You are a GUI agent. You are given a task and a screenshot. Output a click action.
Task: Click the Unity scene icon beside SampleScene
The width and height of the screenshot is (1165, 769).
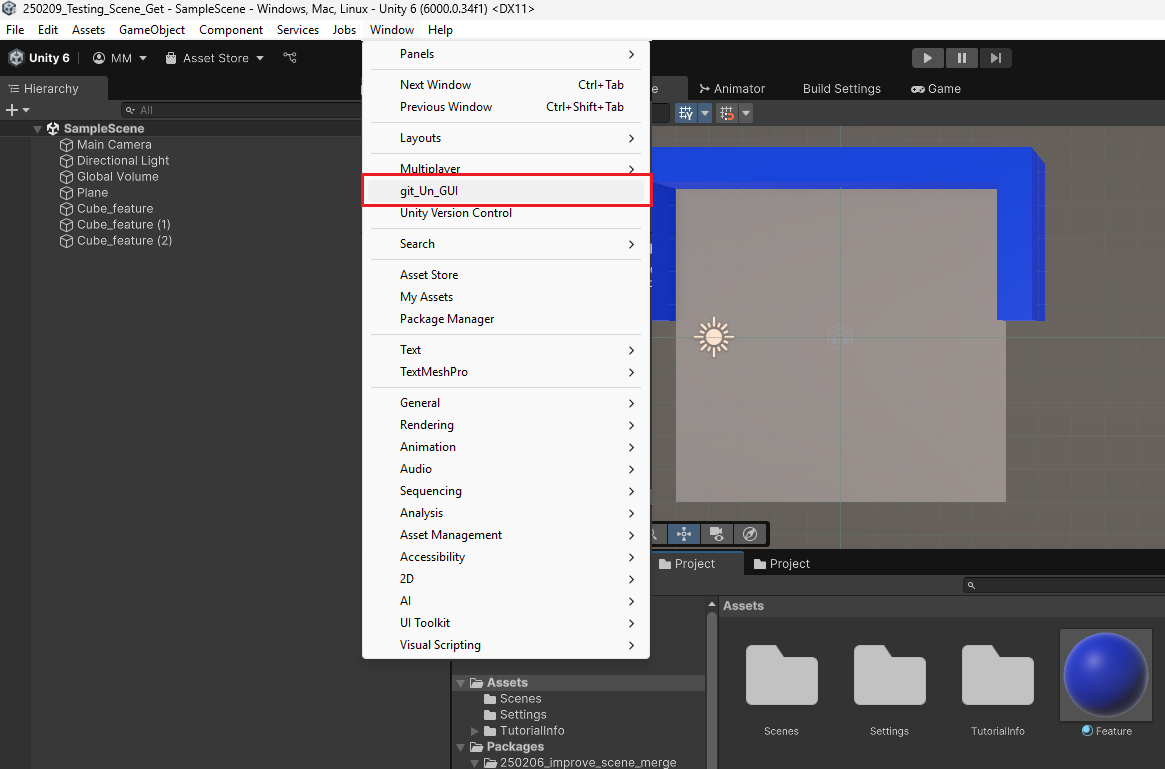tap(53, 129)
